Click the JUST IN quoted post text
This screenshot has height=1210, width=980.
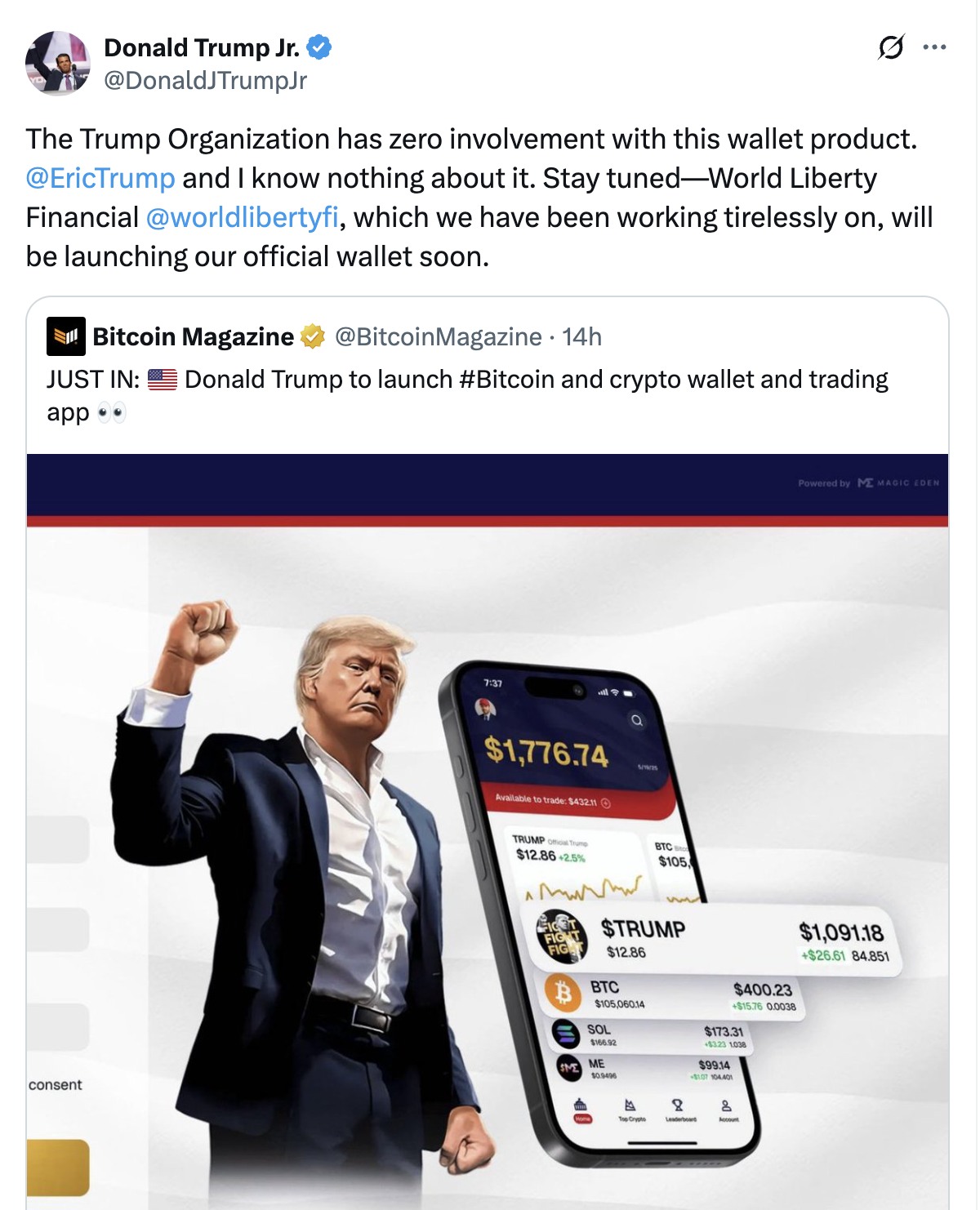click(467, 395)
